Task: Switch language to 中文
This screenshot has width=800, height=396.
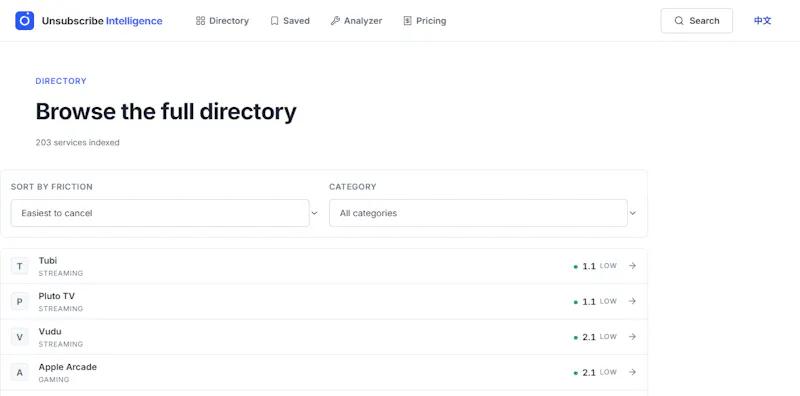Action: tap(763, 21)
